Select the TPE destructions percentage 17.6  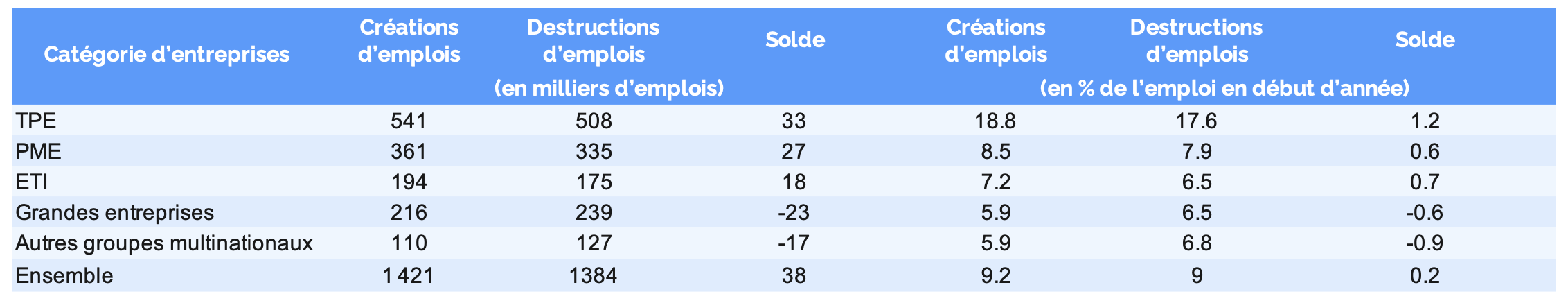[1196, 121]
